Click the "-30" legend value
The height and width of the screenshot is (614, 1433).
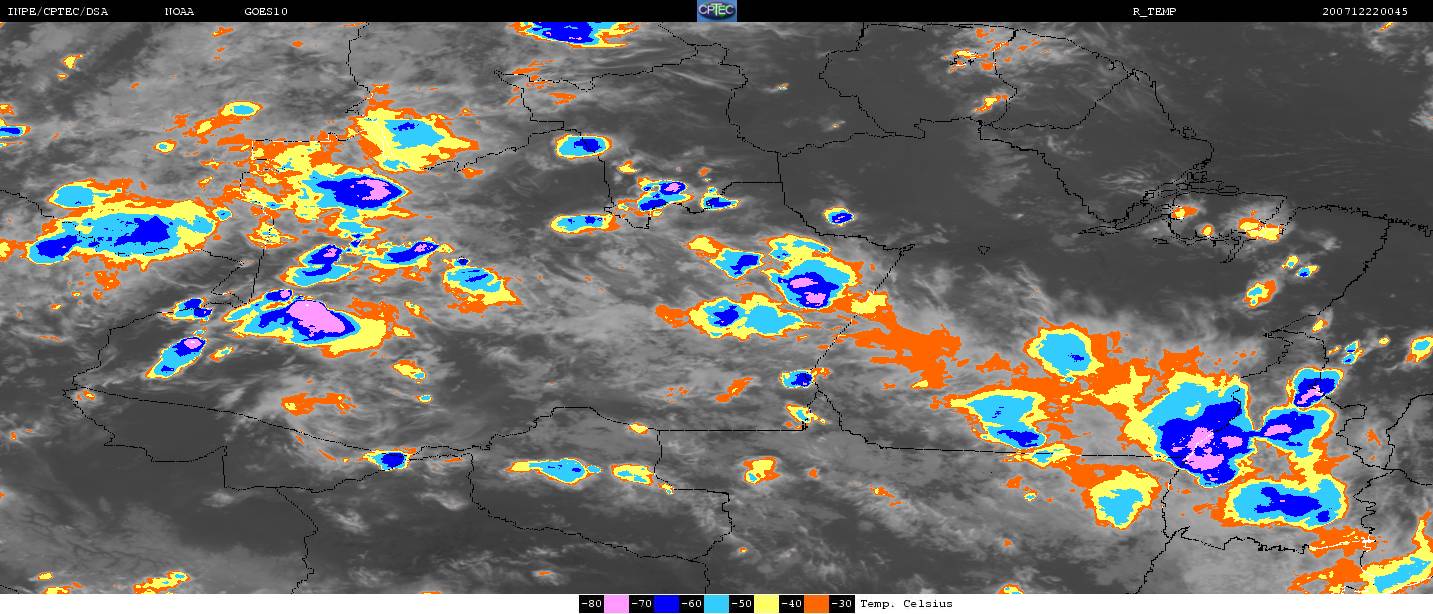tap(842, 604)
